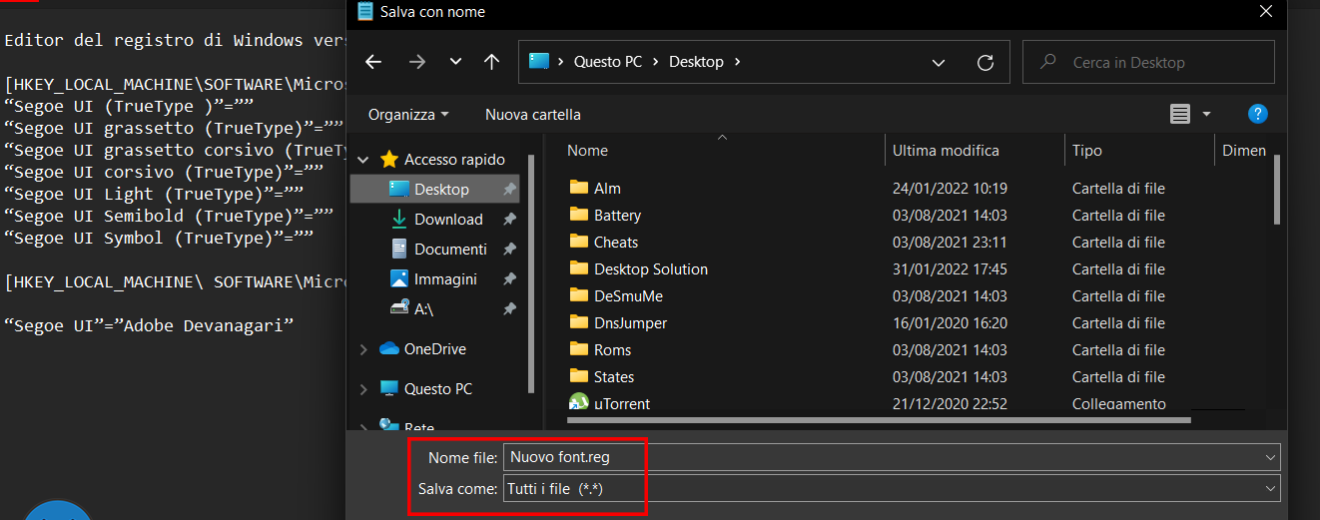The height and width of the screenshot is (520, 1320).
Task: Click the back navigation arrow
Action: pyautogui.click(x=373, y=62)
